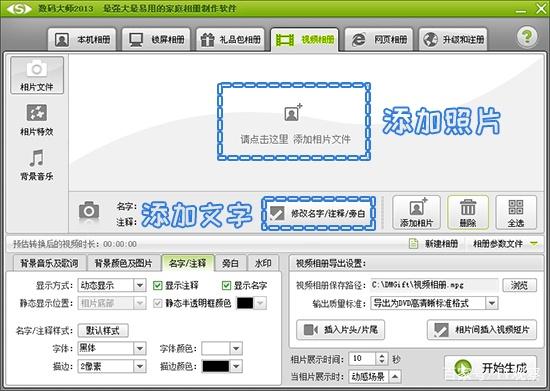The width and height of the screenshot is (550, 391).
Task: Click the green help question mark icon
Action: pos(527,36)
